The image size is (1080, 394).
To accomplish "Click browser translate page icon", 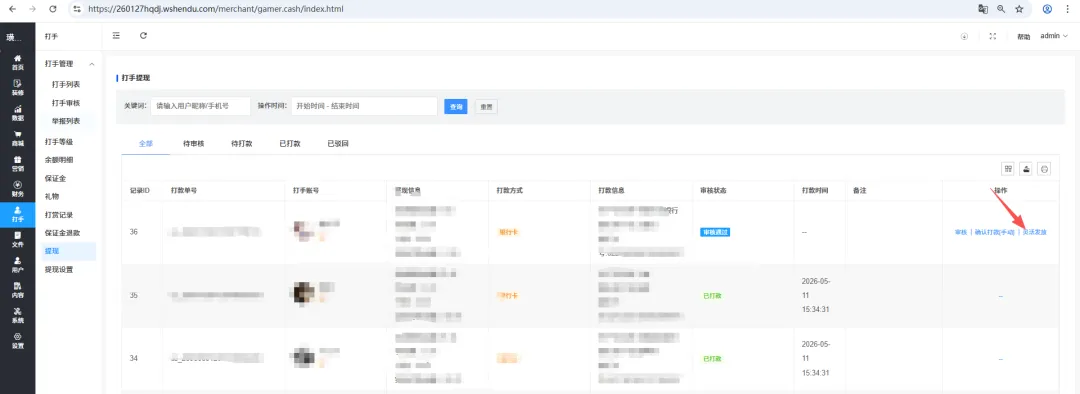I will click(983, 9).
